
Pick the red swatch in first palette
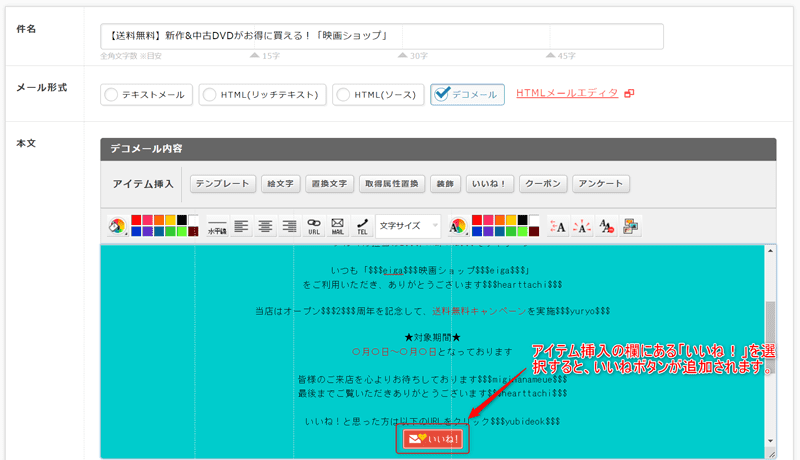(136, 220)
